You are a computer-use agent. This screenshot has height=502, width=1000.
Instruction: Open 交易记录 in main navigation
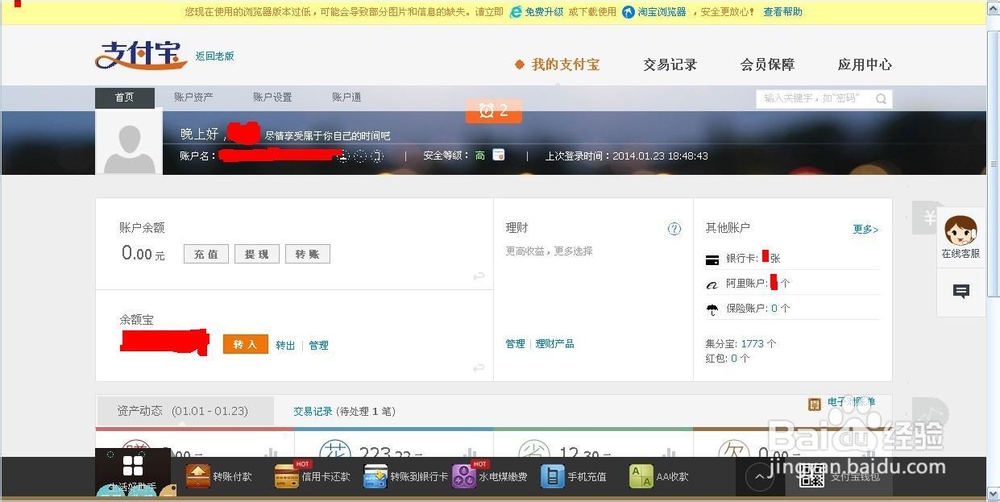point(670,64)
